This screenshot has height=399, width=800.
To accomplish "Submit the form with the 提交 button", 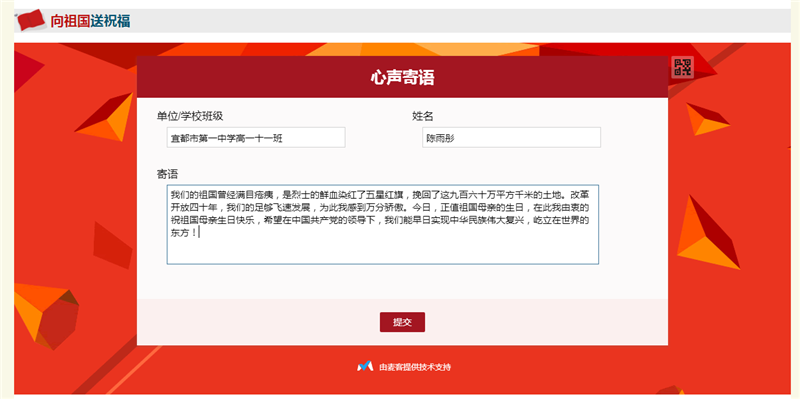I will (402, 322).
